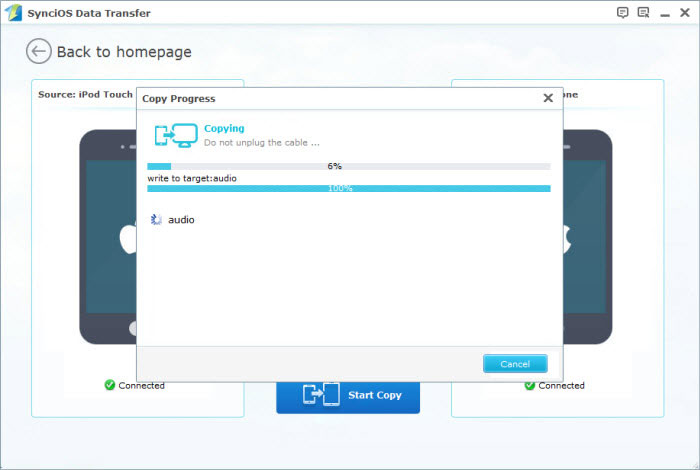Click the audio loading spinner icon
This screenshot has width=700, height=470.
coord(156,219)
